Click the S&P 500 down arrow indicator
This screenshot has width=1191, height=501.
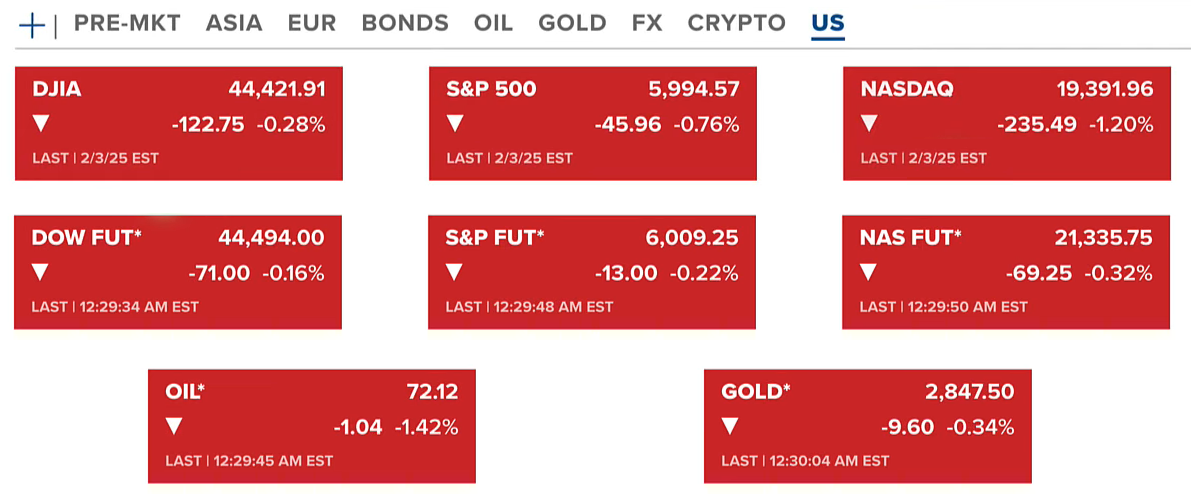tap(455, 124)
